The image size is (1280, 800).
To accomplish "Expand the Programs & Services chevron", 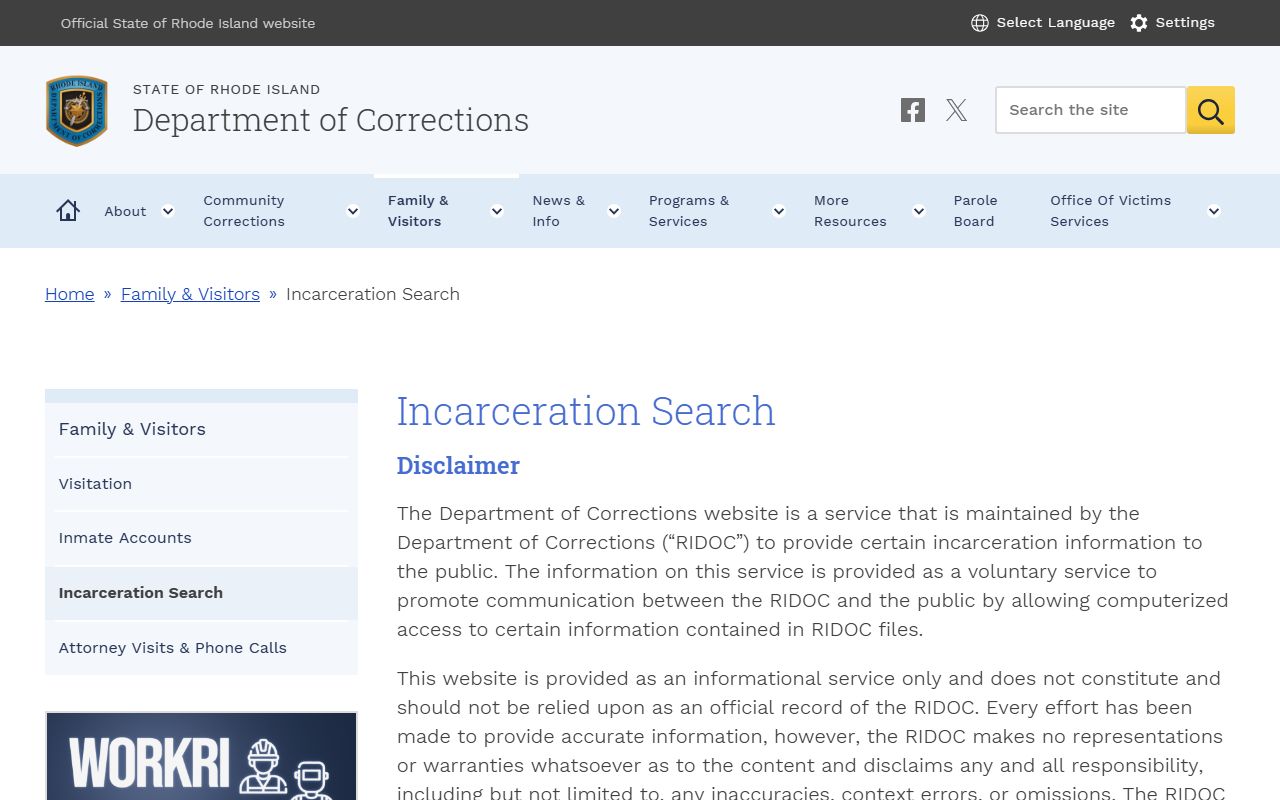I will point(779,211).
